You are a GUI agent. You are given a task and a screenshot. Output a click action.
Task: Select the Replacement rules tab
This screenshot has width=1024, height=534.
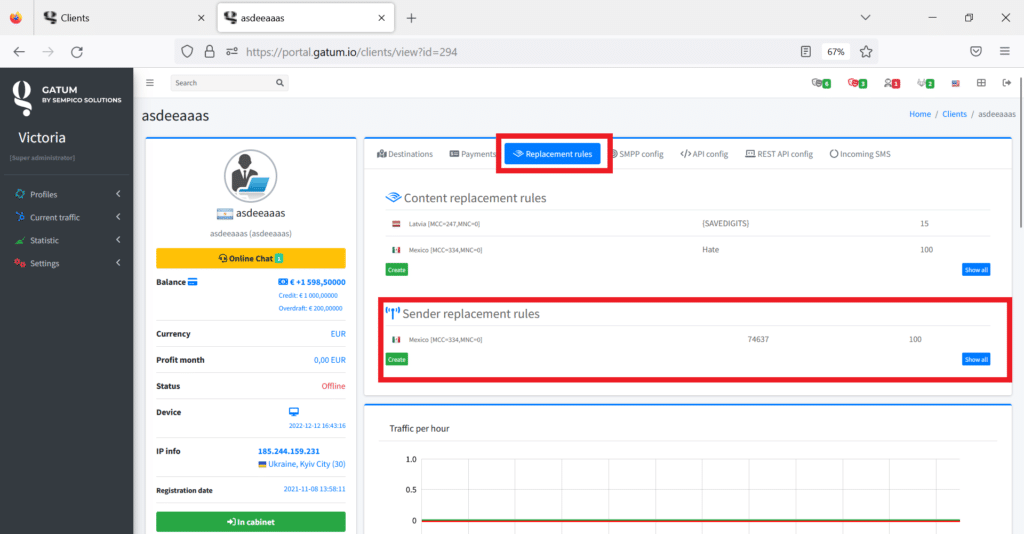(x=552, y=154)
